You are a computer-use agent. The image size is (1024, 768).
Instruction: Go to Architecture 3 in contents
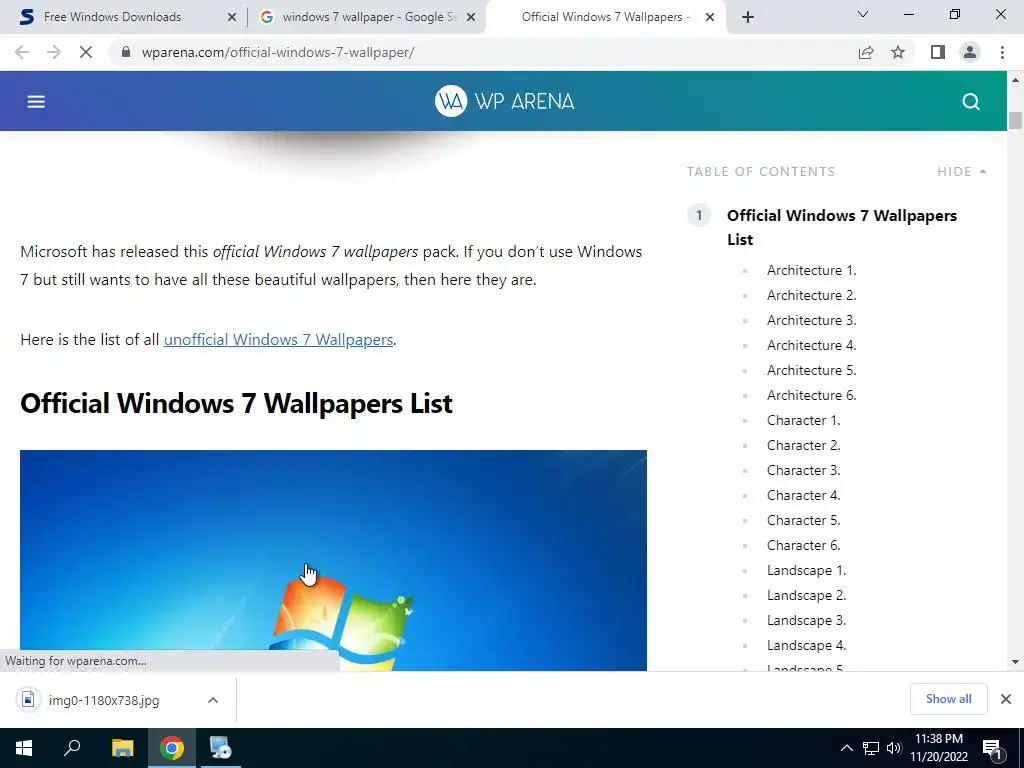[x=811, y=320]
